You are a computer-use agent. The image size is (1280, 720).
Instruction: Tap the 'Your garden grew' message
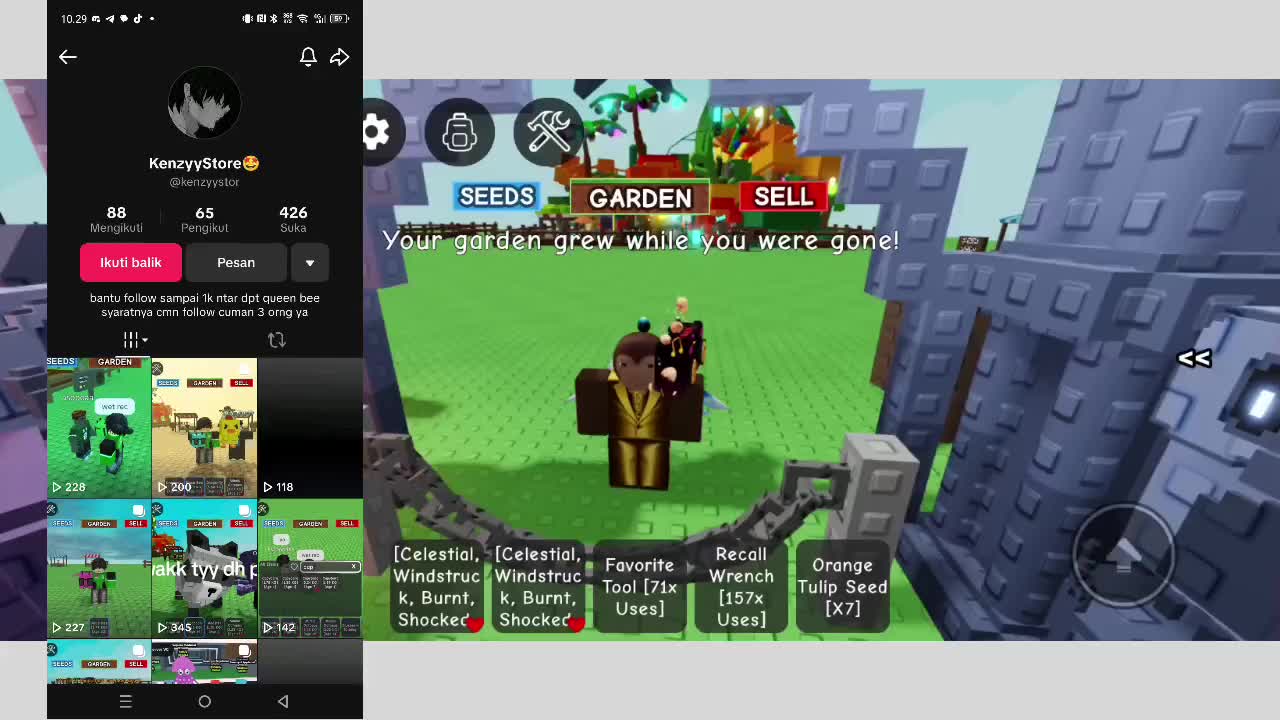point(640,241)
